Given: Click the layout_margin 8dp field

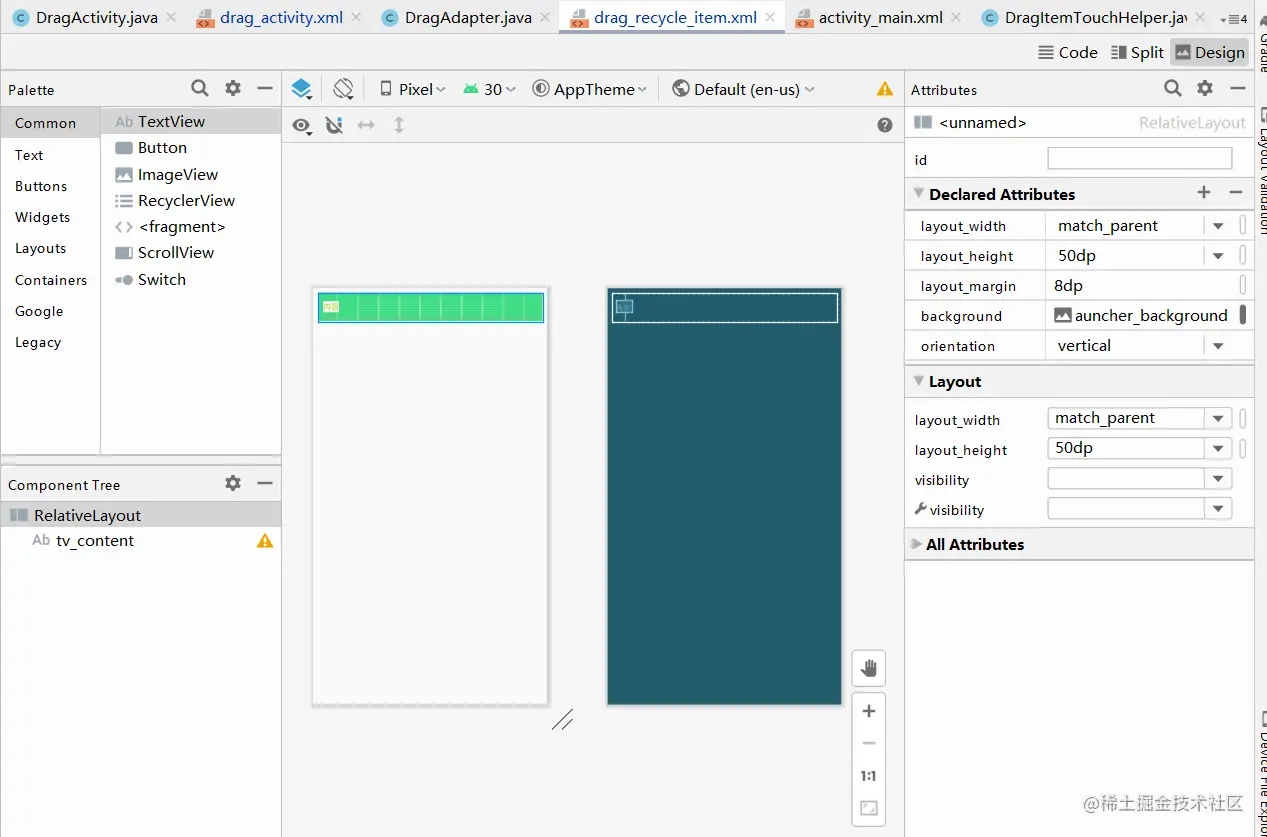Looking at the screenshot, I should 1143,286.
